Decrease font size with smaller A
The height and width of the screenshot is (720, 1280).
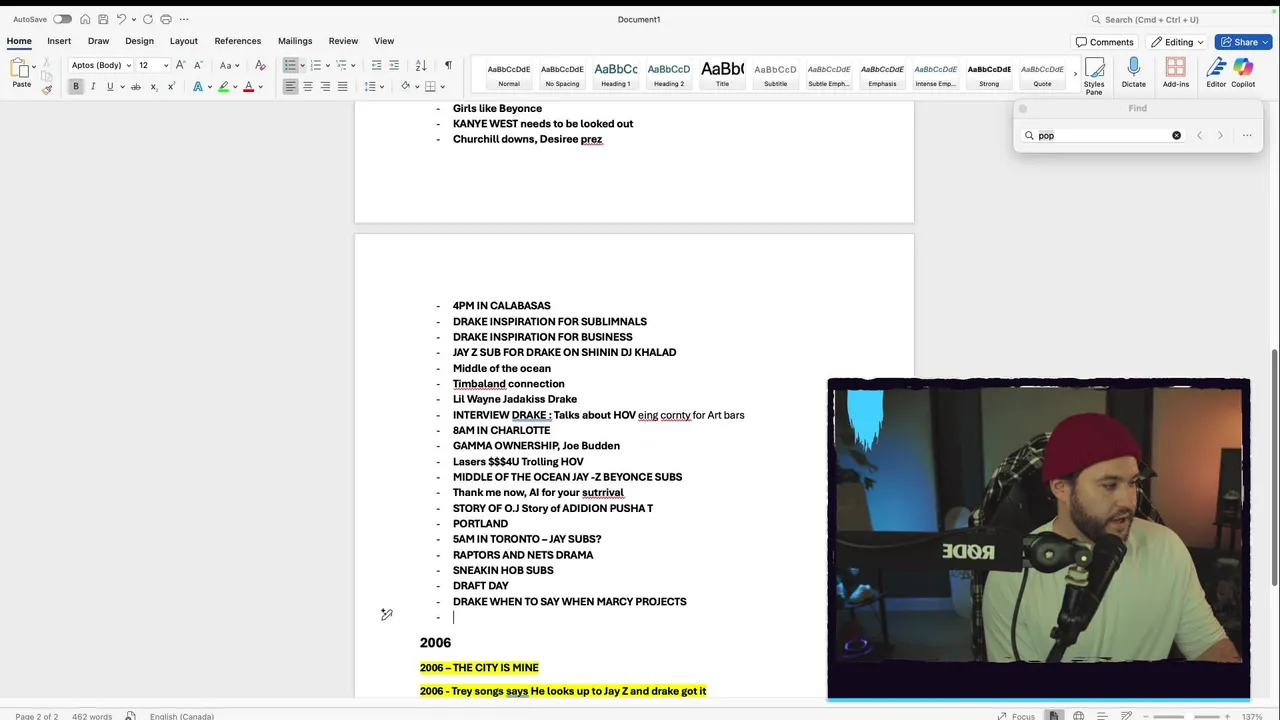[197, 65]
